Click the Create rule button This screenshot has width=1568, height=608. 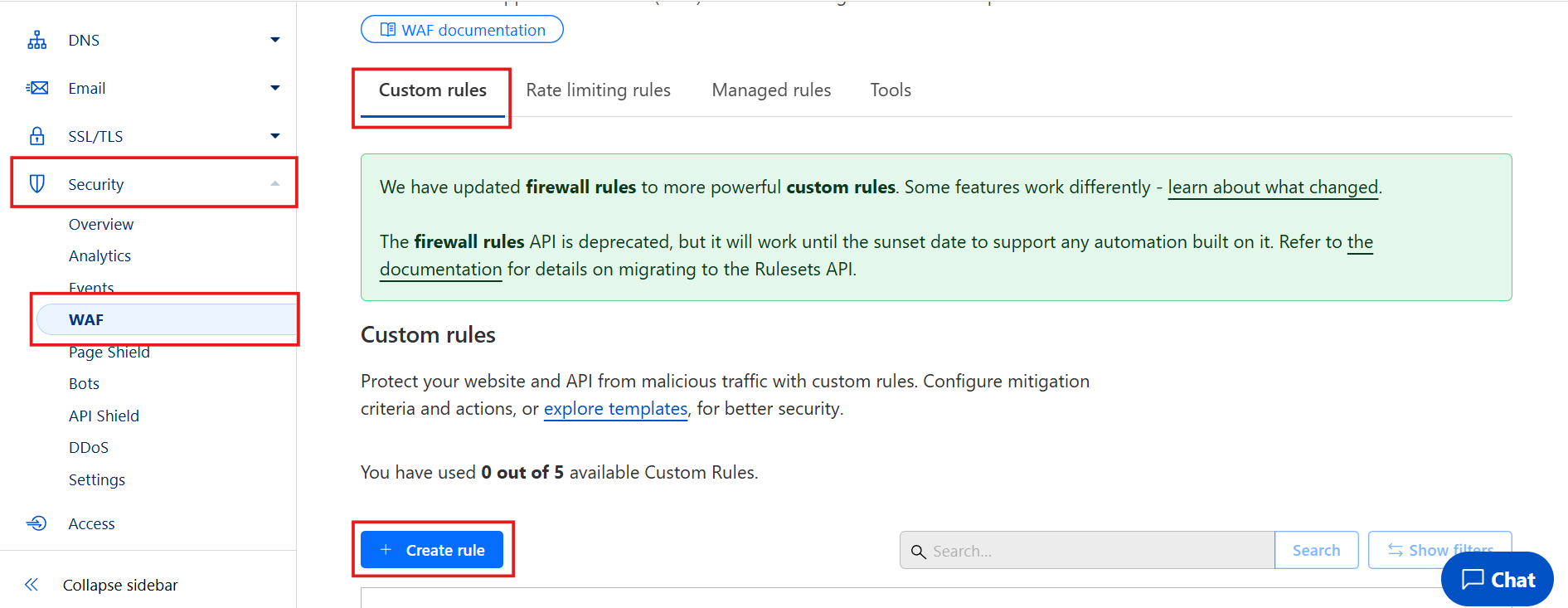tap(432, 550)
